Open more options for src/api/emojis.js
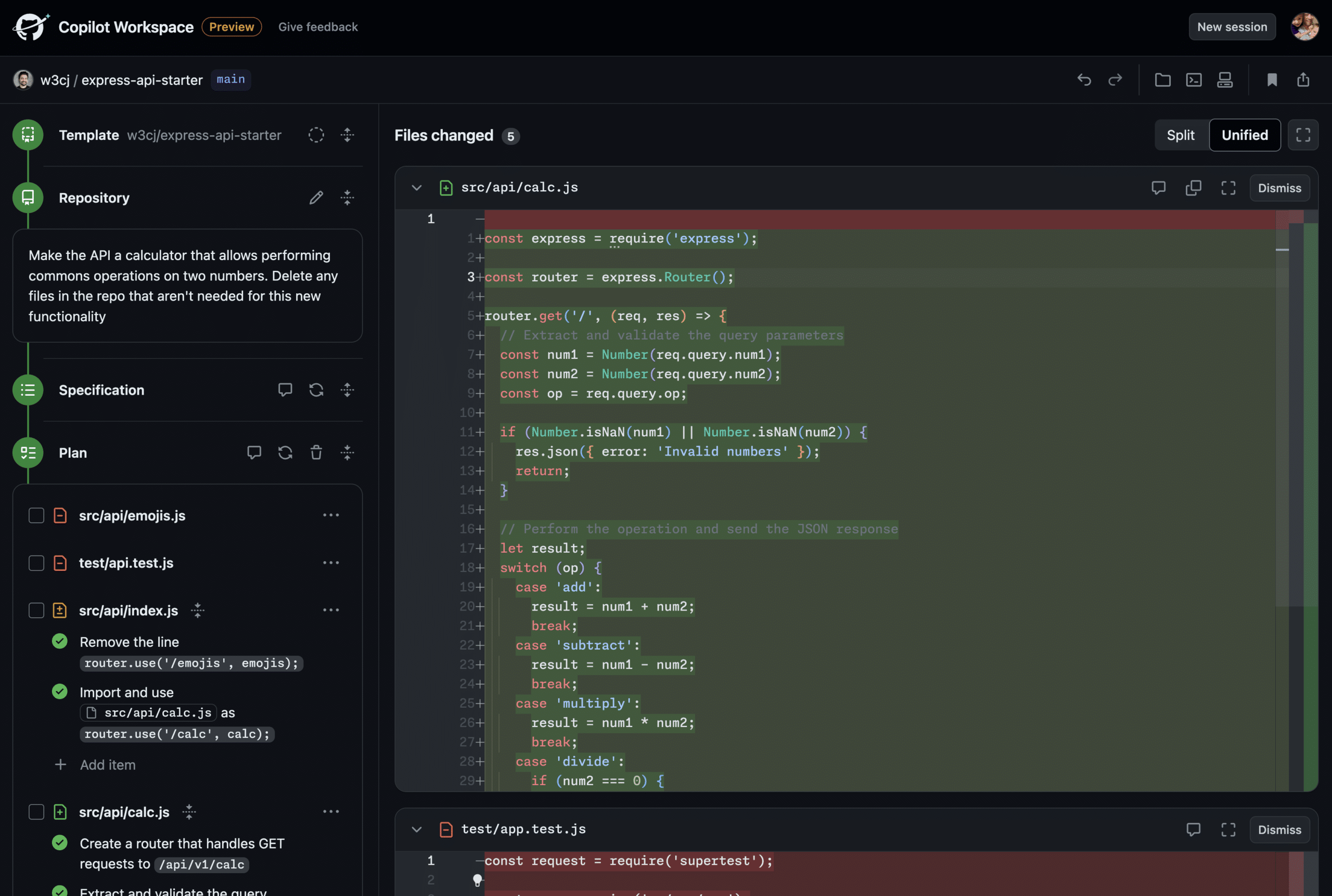Screen dimensions: 1332x896 click(331, 515)
